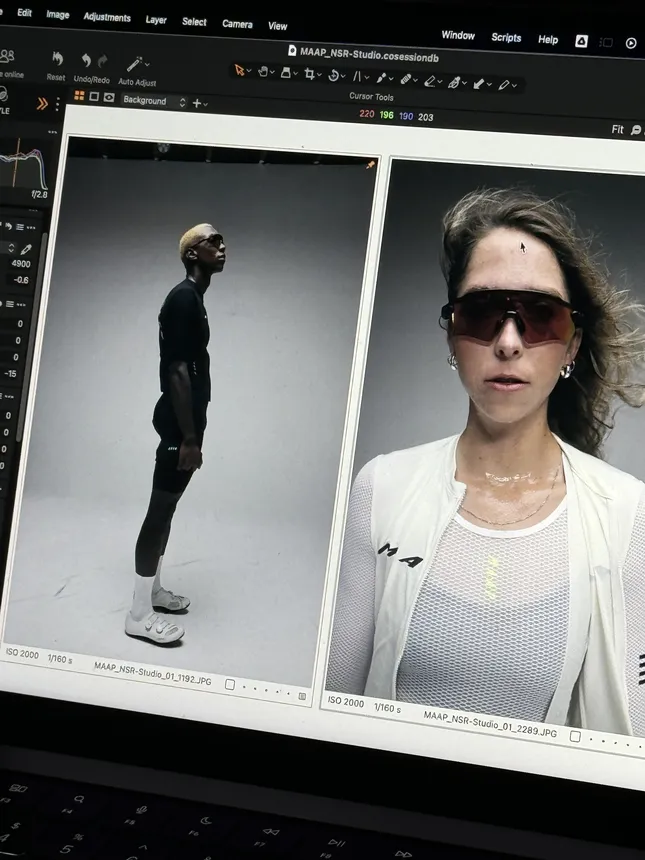Viewport: 645px width, 860px height.
Task: Select the Erase Mask tool
Action: [430, 81]
